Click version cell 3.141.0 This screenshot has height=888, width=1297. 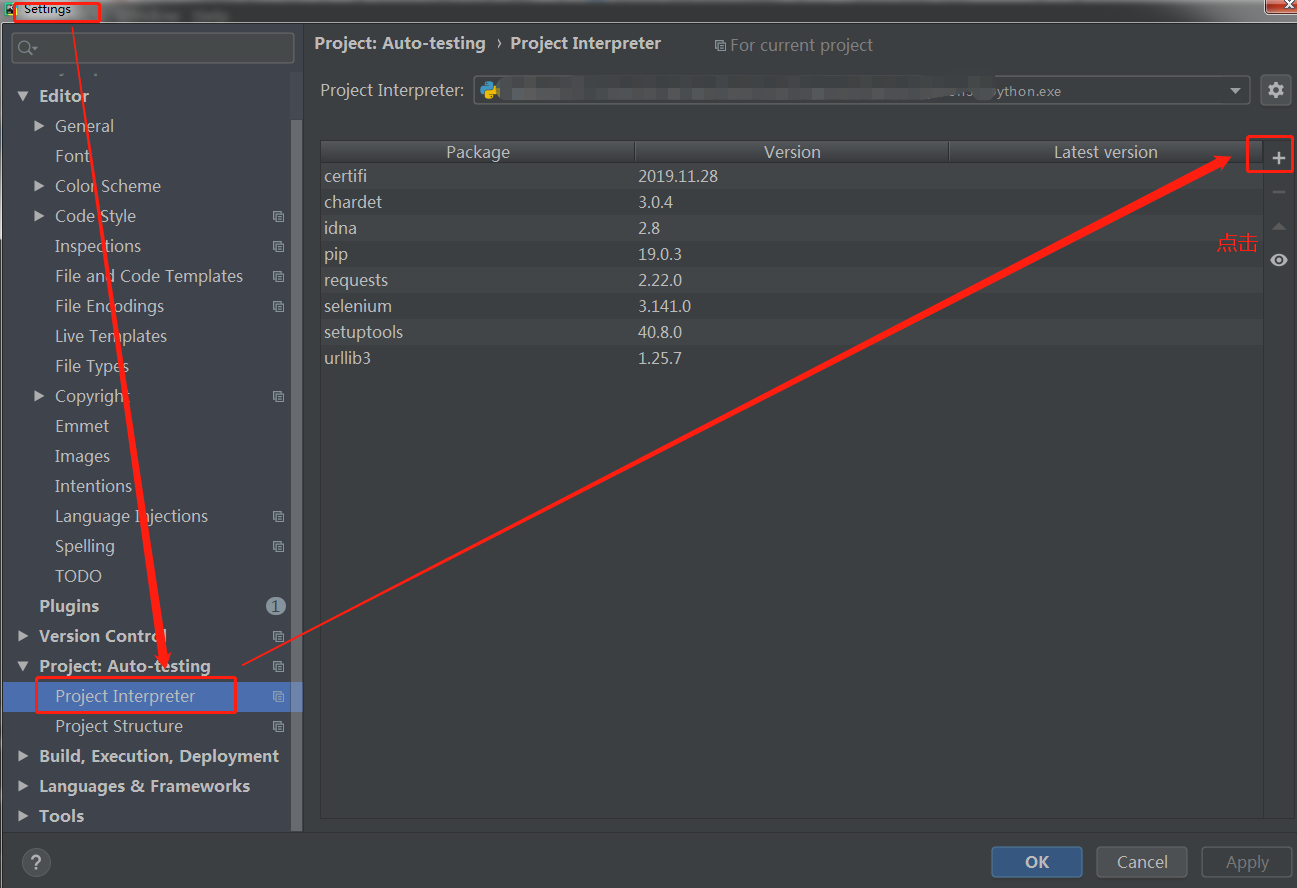[x=664, y=306]
